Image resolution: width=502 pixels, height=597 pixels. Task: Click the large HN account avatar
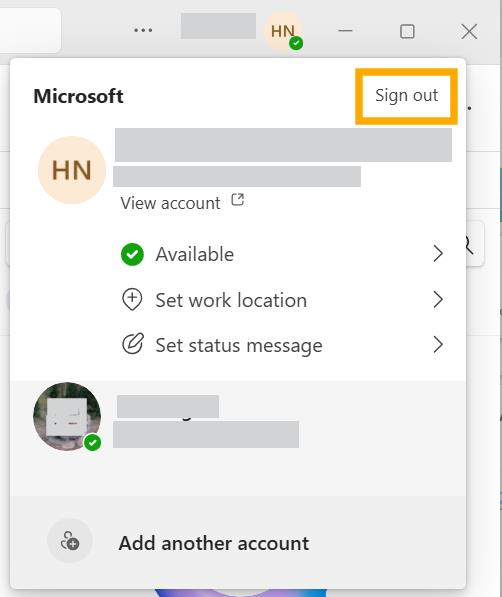tap(72, 170)
